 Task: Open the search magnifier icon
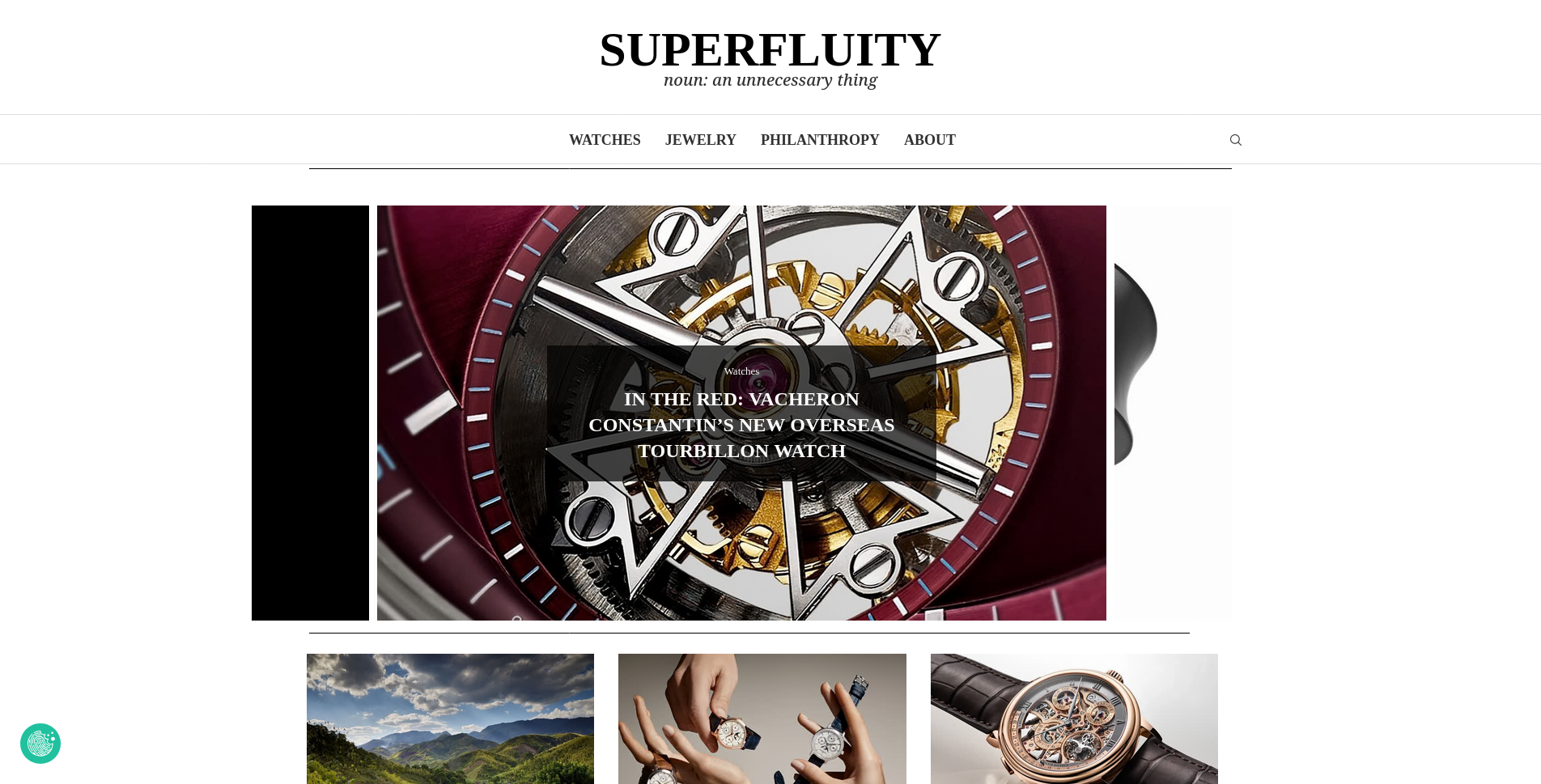click(1235, 140)
